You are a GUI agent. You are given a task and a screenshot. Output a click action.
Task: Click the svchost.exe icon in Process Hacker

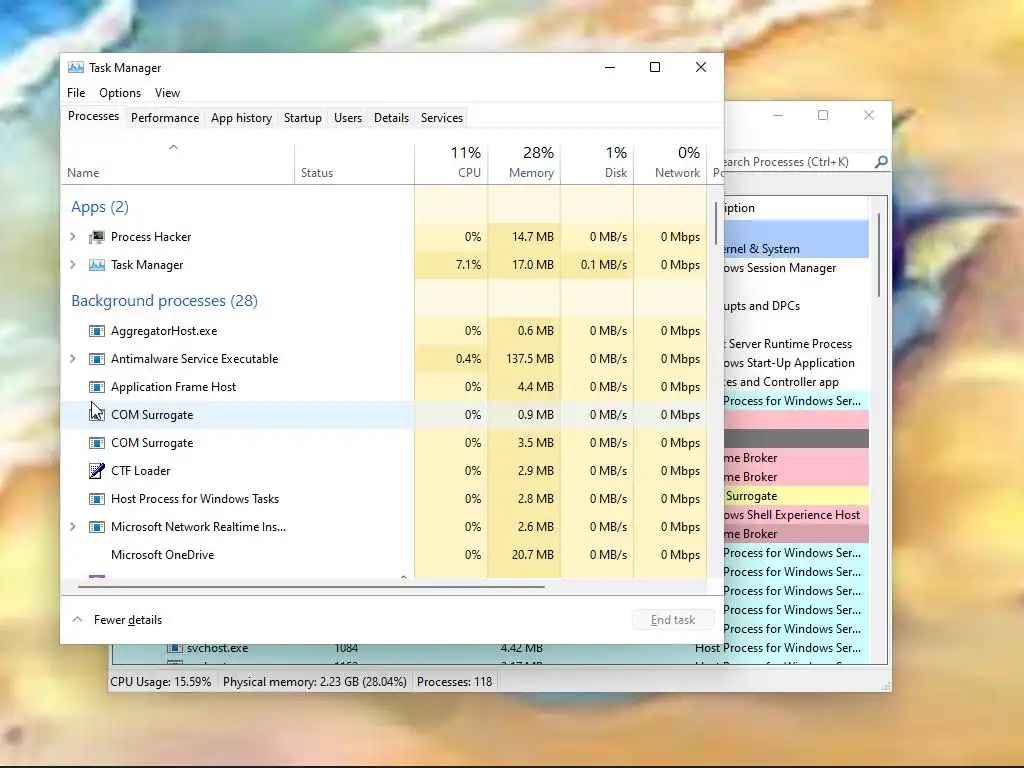click(x=174, y=648)
